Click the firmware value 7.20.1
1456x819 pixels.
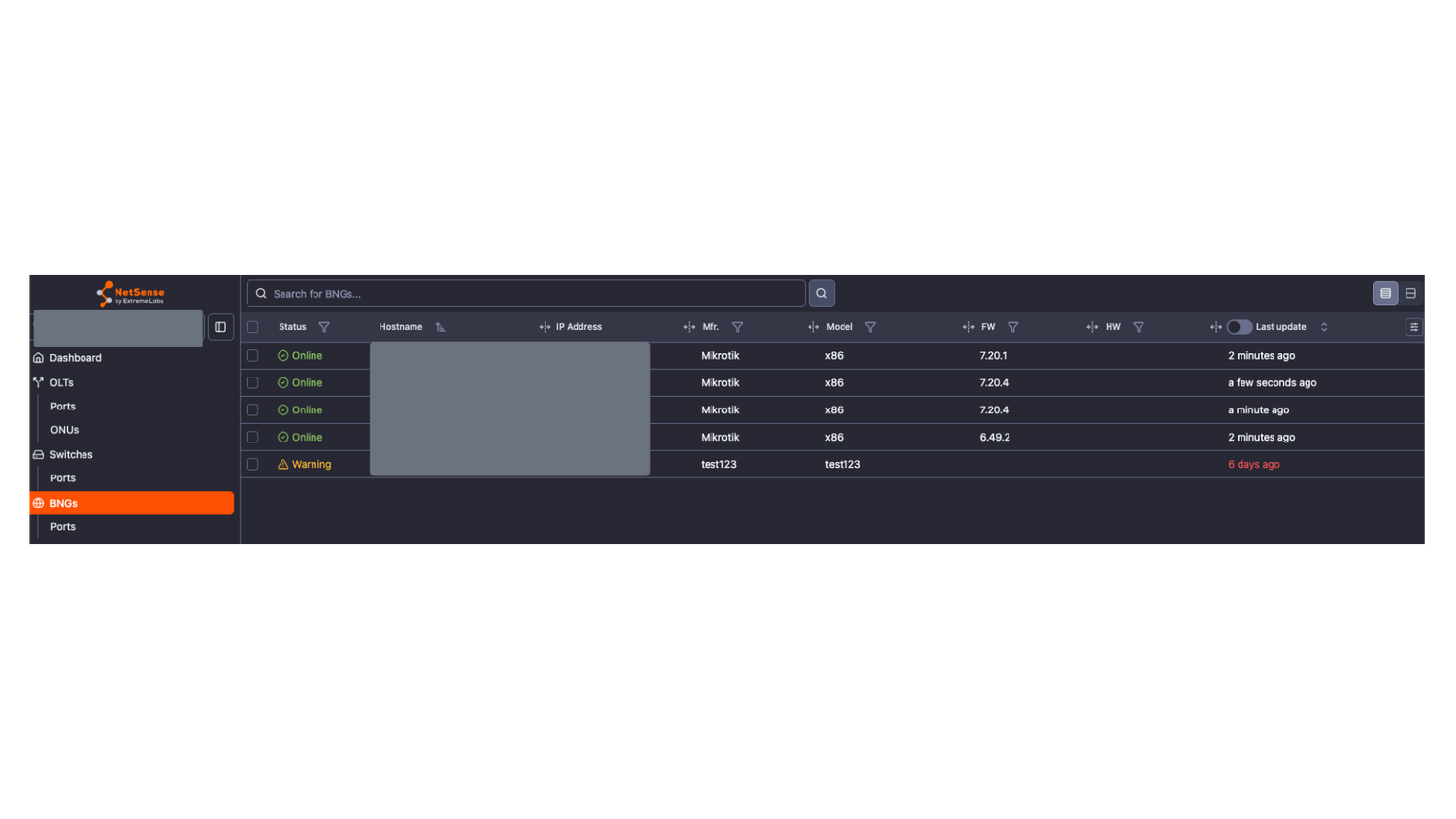pos(993,356)
